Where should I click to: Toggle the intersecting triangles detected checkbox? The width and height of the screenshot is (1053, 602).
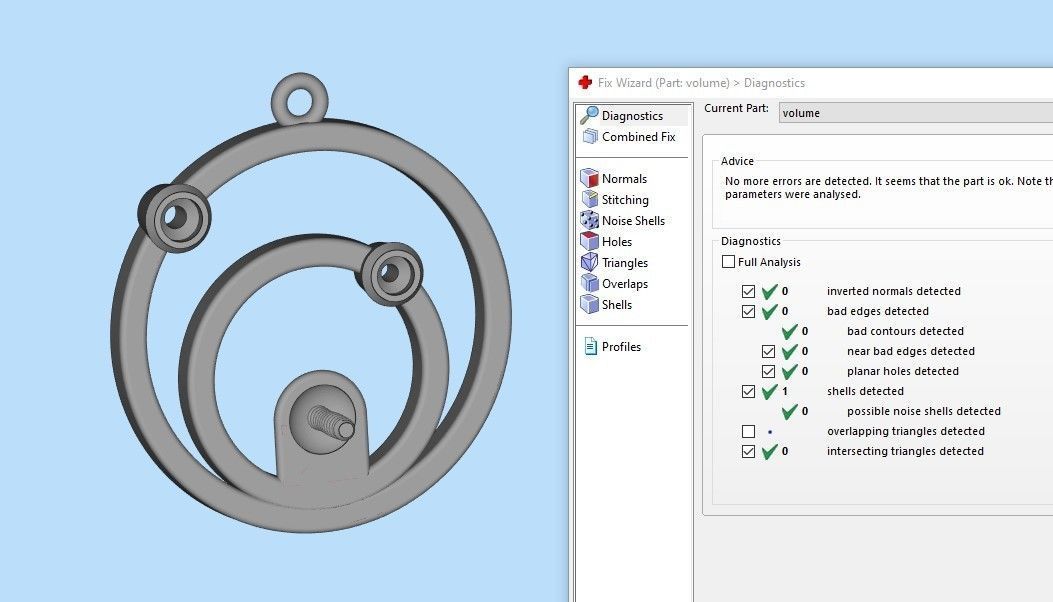(748, 451)
